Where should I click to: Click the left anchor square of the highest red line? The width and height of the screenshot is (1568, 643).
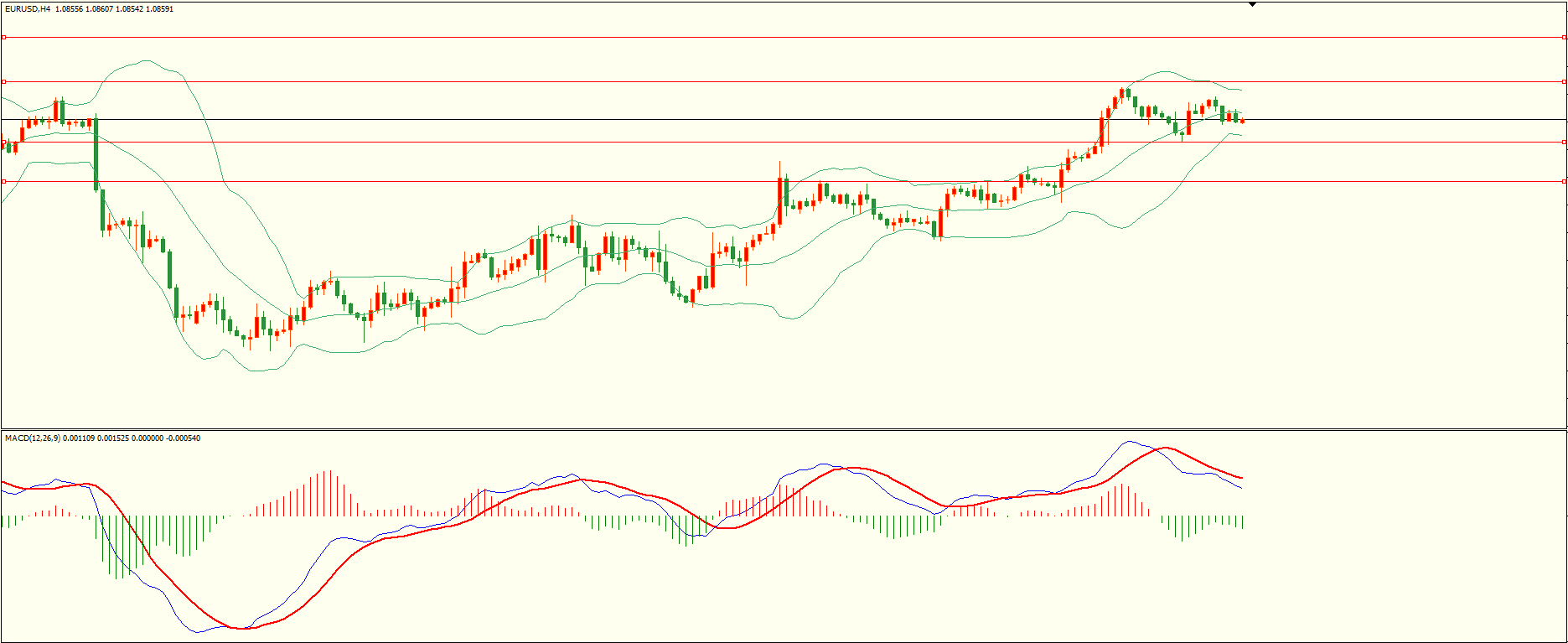tap(3, 37)
